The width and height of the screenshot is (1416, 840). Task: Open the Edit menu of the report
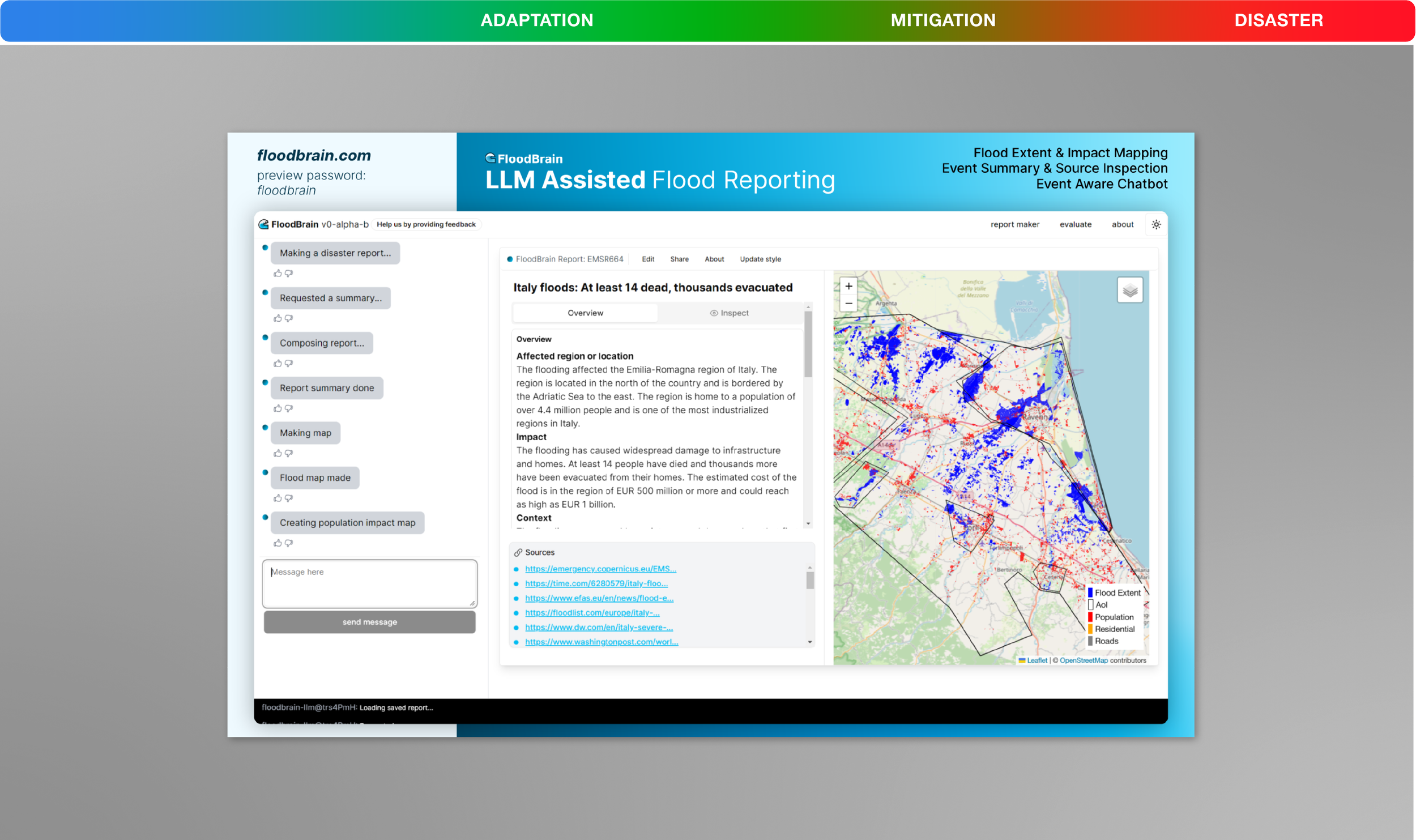648,259
